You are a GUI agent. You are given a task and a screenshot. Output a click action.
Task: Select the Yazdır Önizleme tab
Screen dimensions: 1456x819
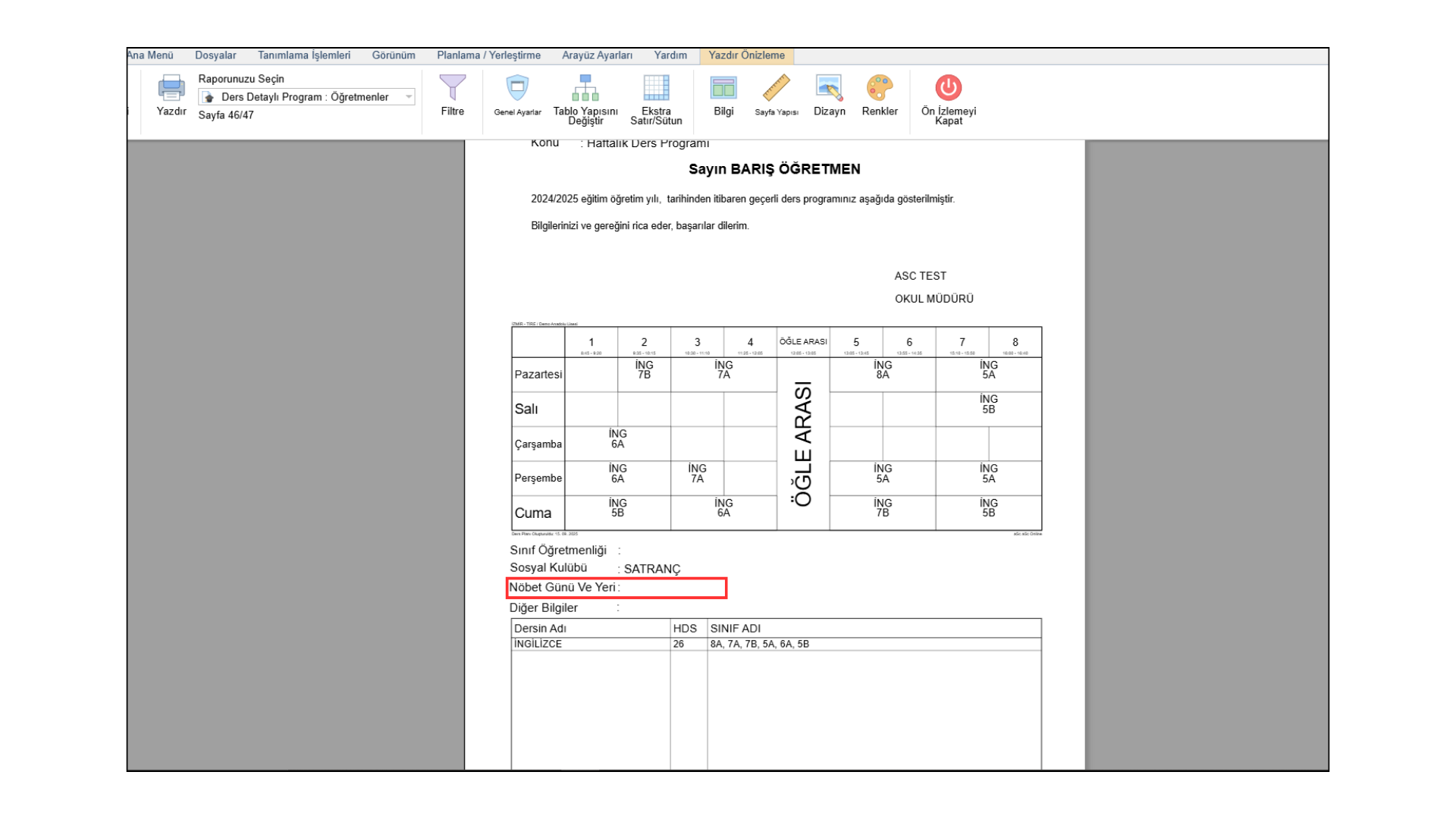pos(746,55)
